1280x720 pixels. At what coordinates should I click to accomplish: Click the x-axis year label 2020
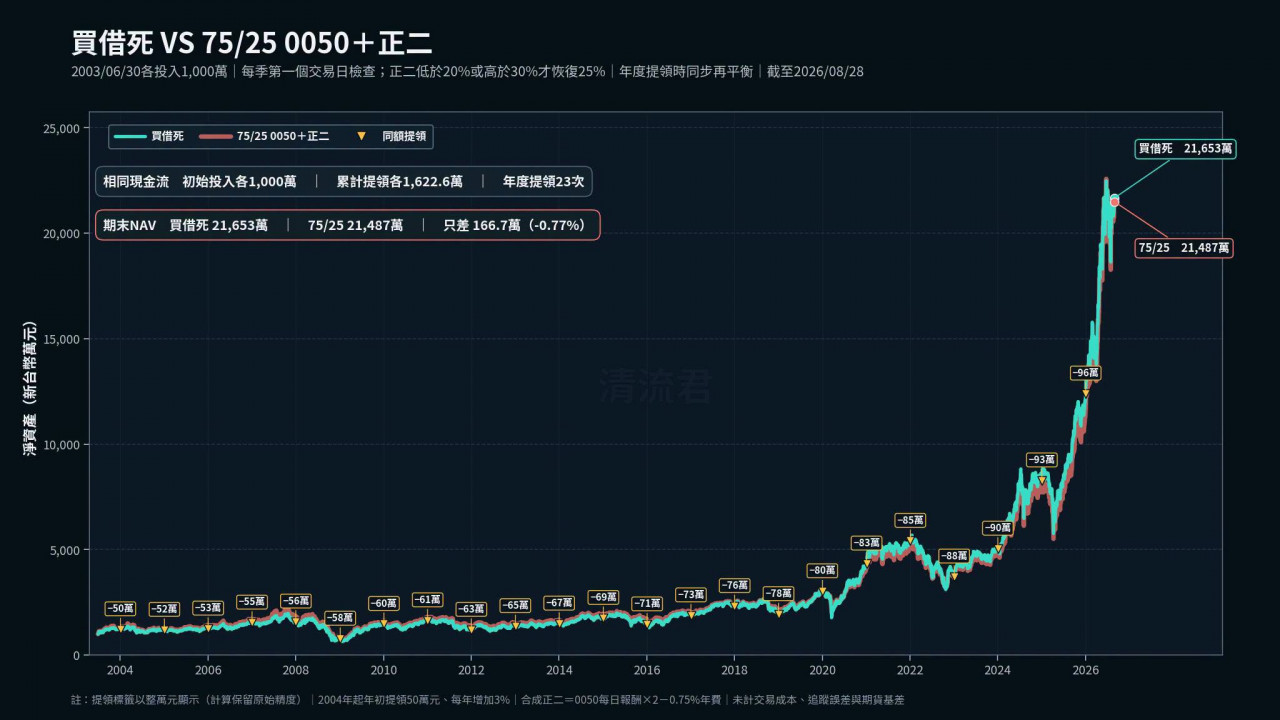[822, 670]
